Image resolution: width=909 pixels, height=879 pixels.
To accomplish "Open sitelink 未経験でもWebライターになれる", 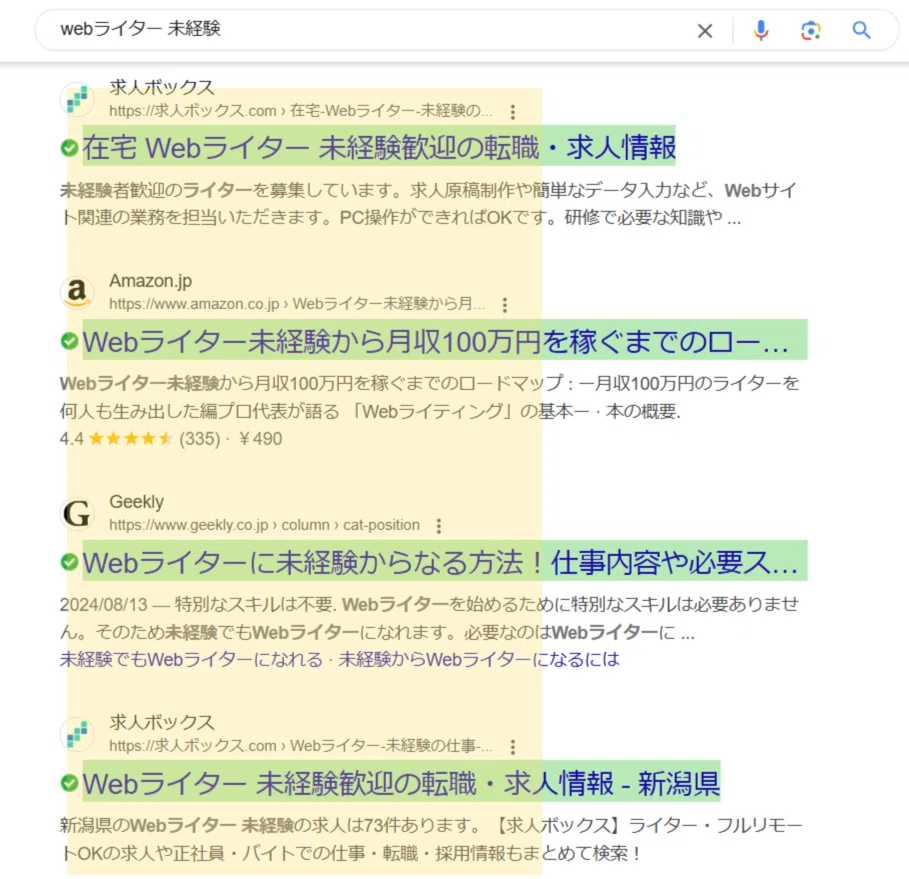I will (191, 659).
